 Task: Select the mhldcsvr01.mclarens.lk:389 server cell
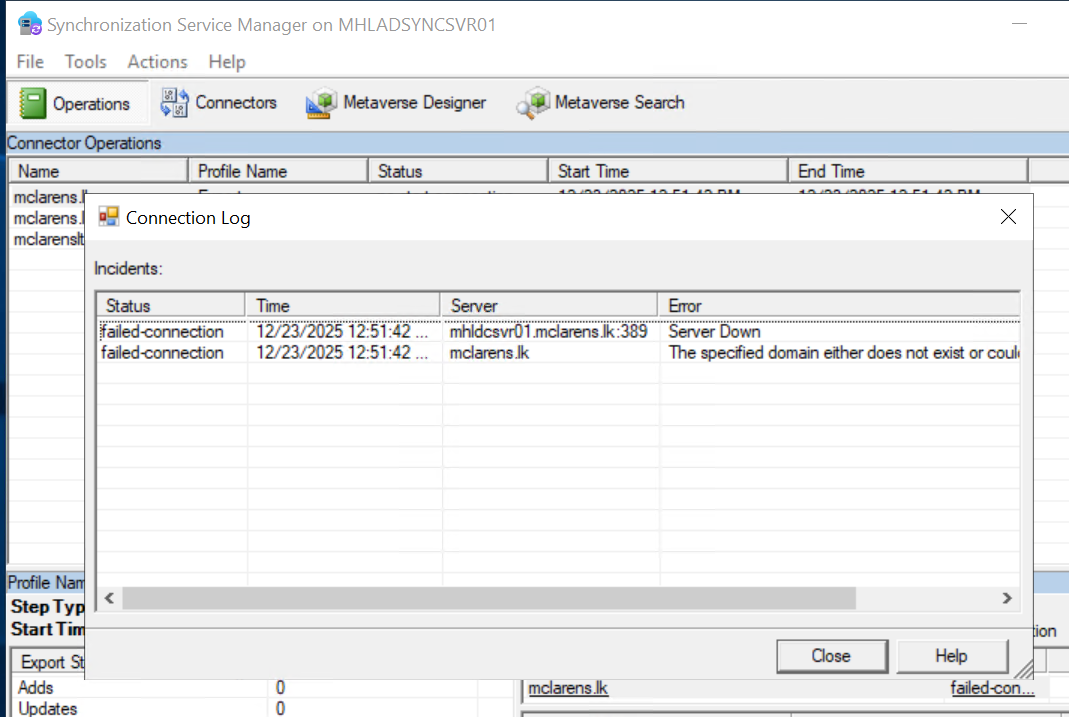(x=548, y=331)
